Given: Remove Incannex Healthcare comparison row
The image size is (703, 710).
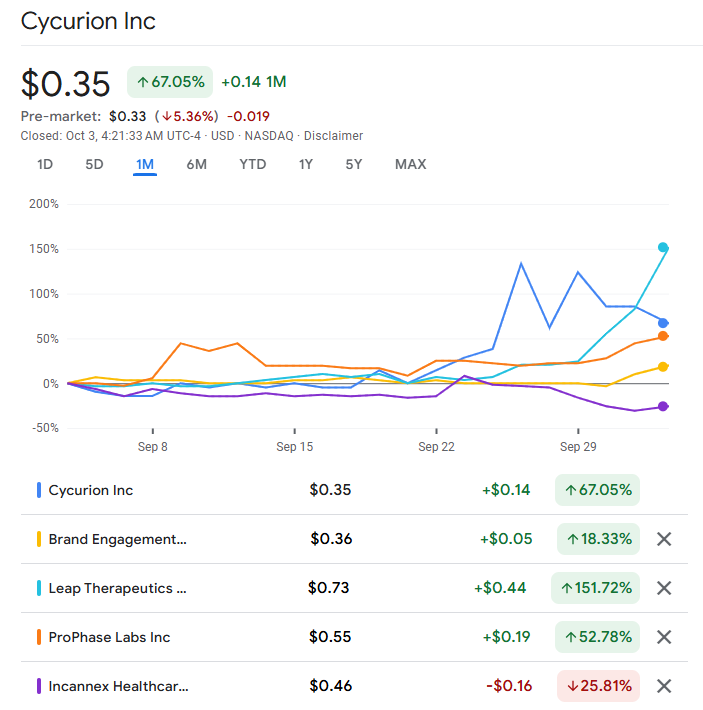Looking at the screenshot, I should point(663,686).
